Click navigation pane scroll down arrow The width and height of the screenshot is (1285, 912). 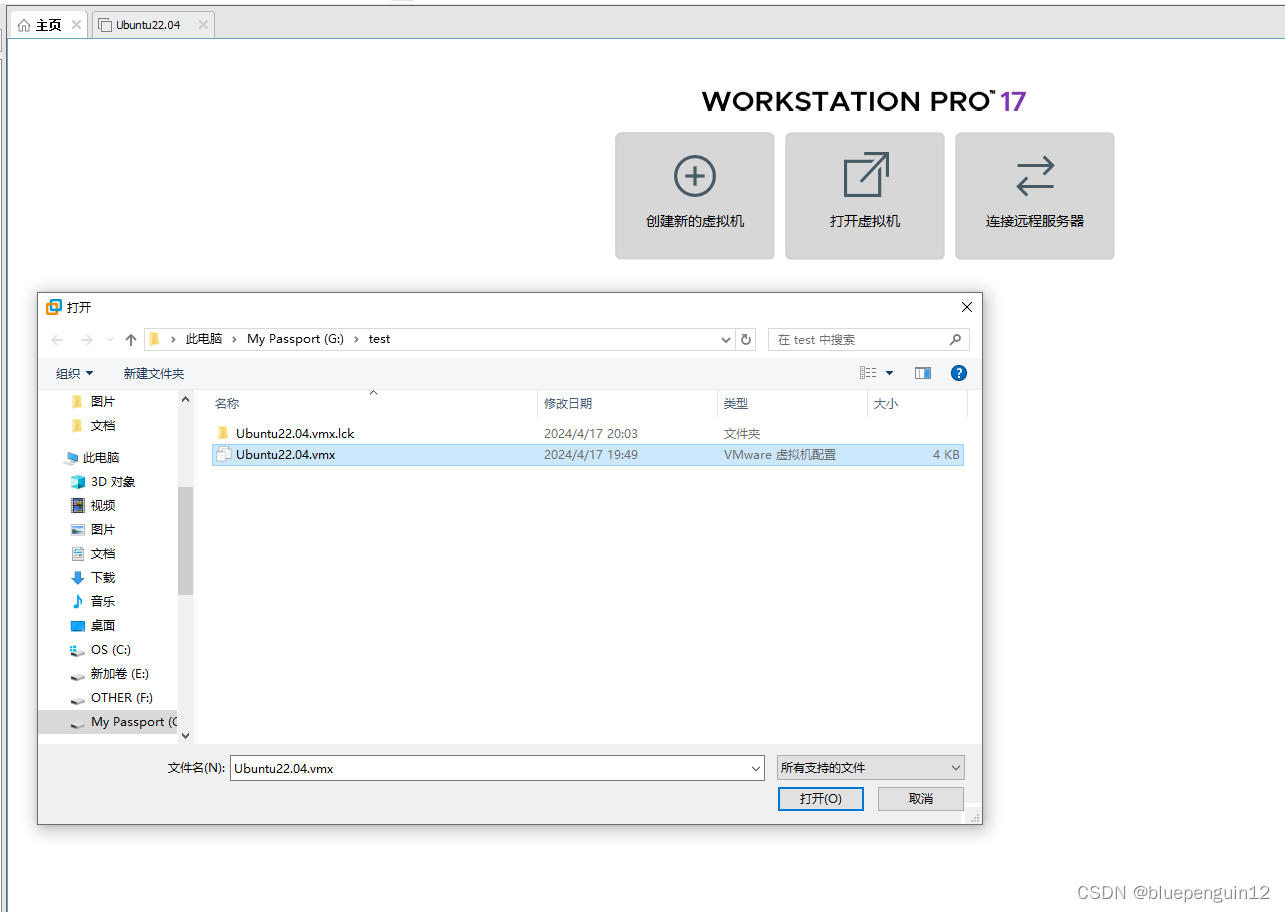(185, 735)
